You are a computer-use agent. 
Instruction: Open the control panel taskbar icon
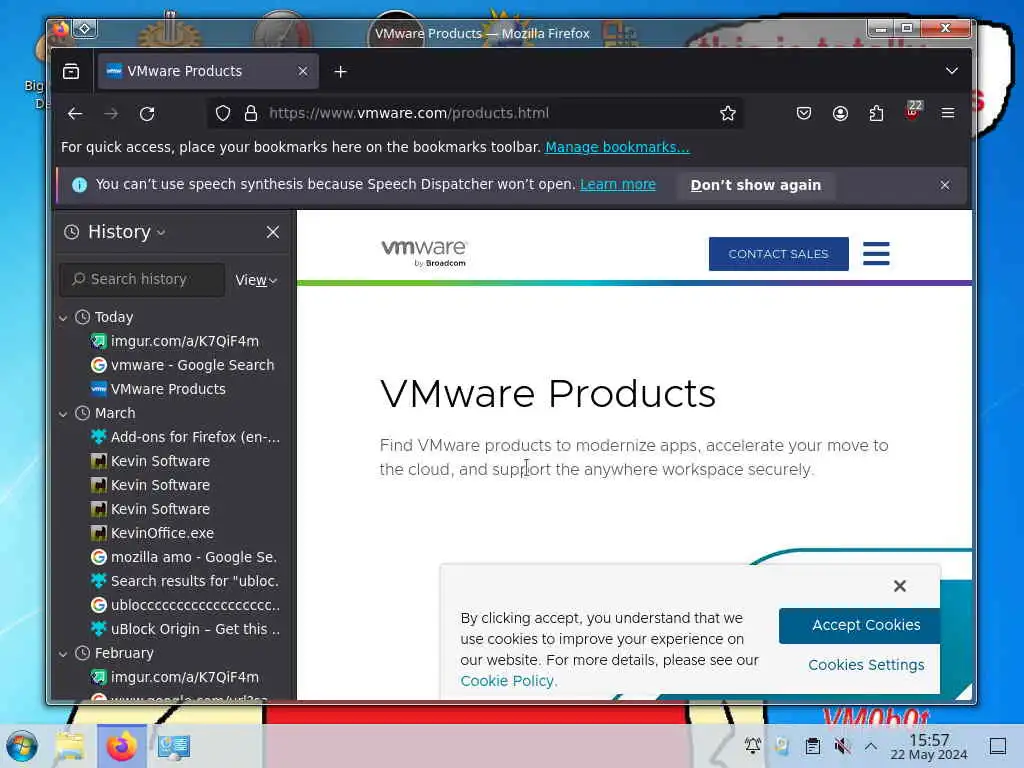tap(174, 746)
